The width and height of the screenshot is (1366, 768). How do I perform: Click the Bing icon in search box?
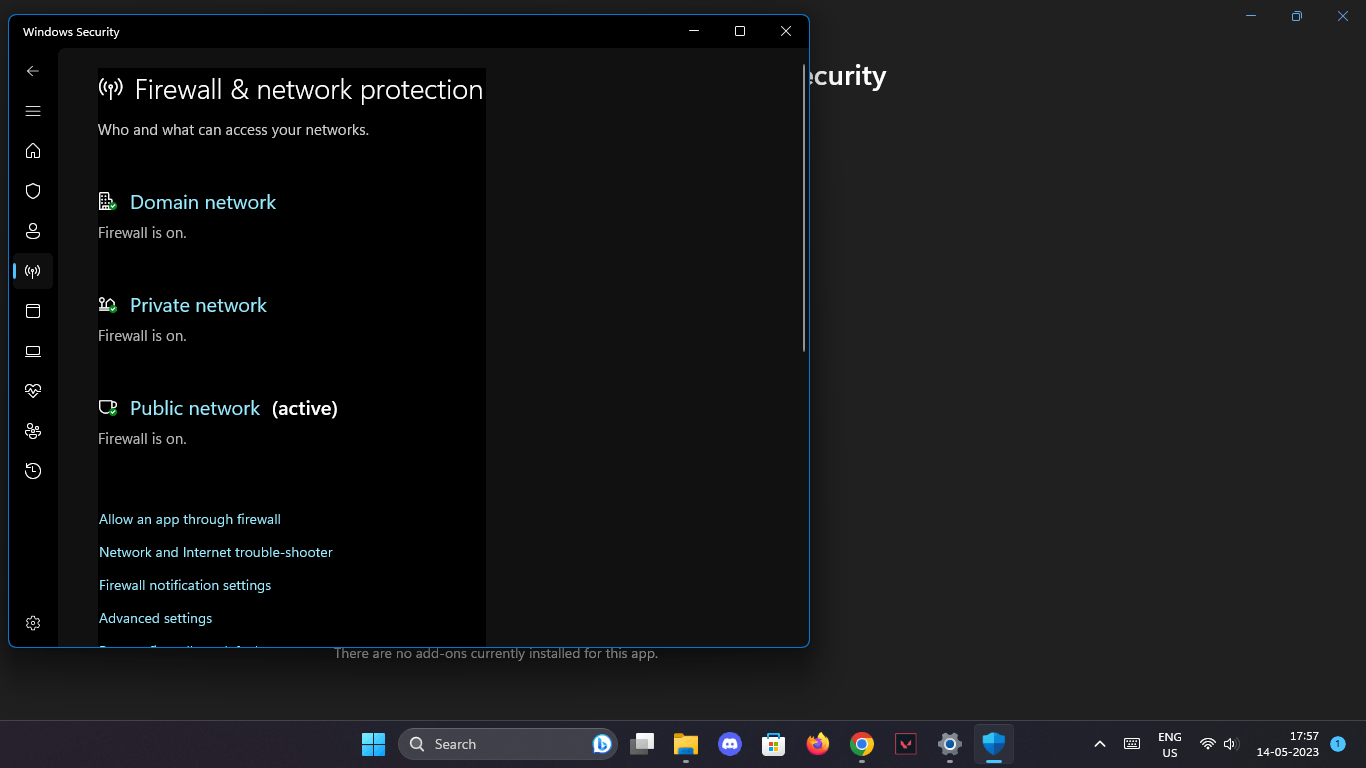click(602, 744)
